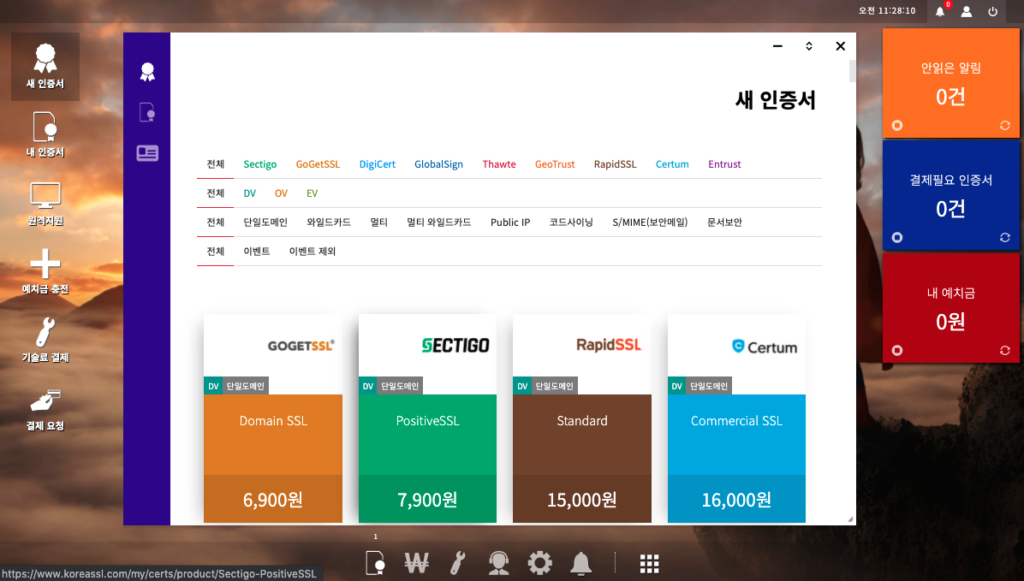Viewport: 1024px width, 581px height.
Task: Open the certificate document icon in the bottom dock
Action: (x=375, y=563)
